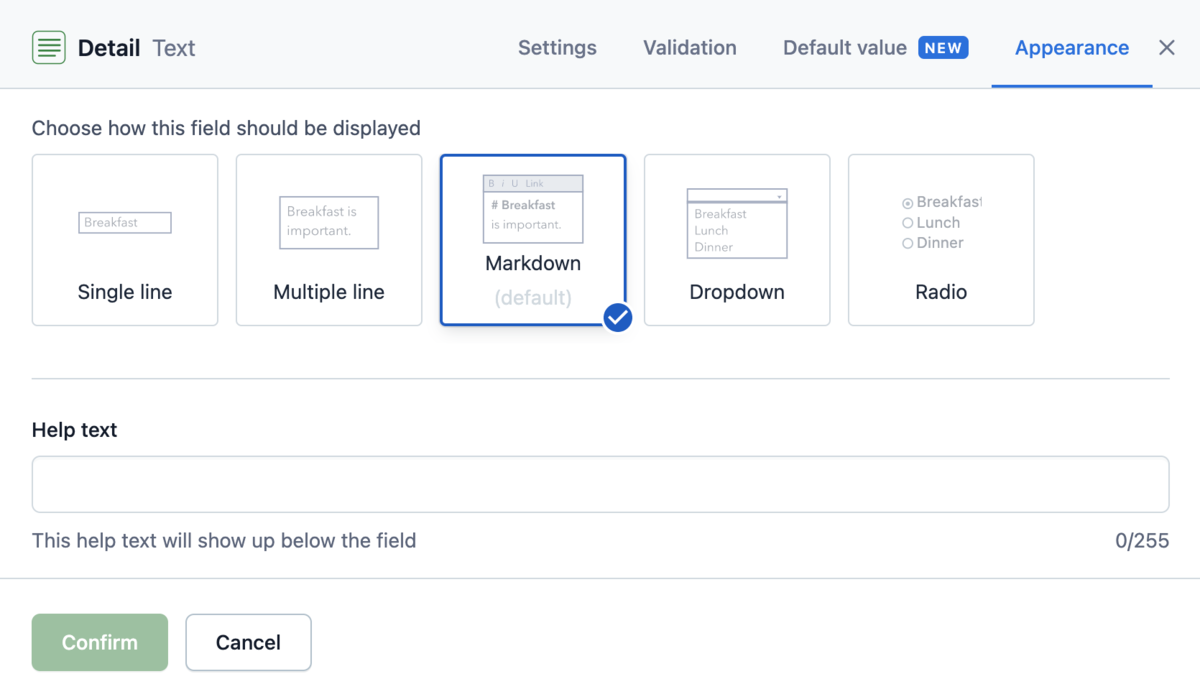Focus the Help text input field

click(600, 484)
